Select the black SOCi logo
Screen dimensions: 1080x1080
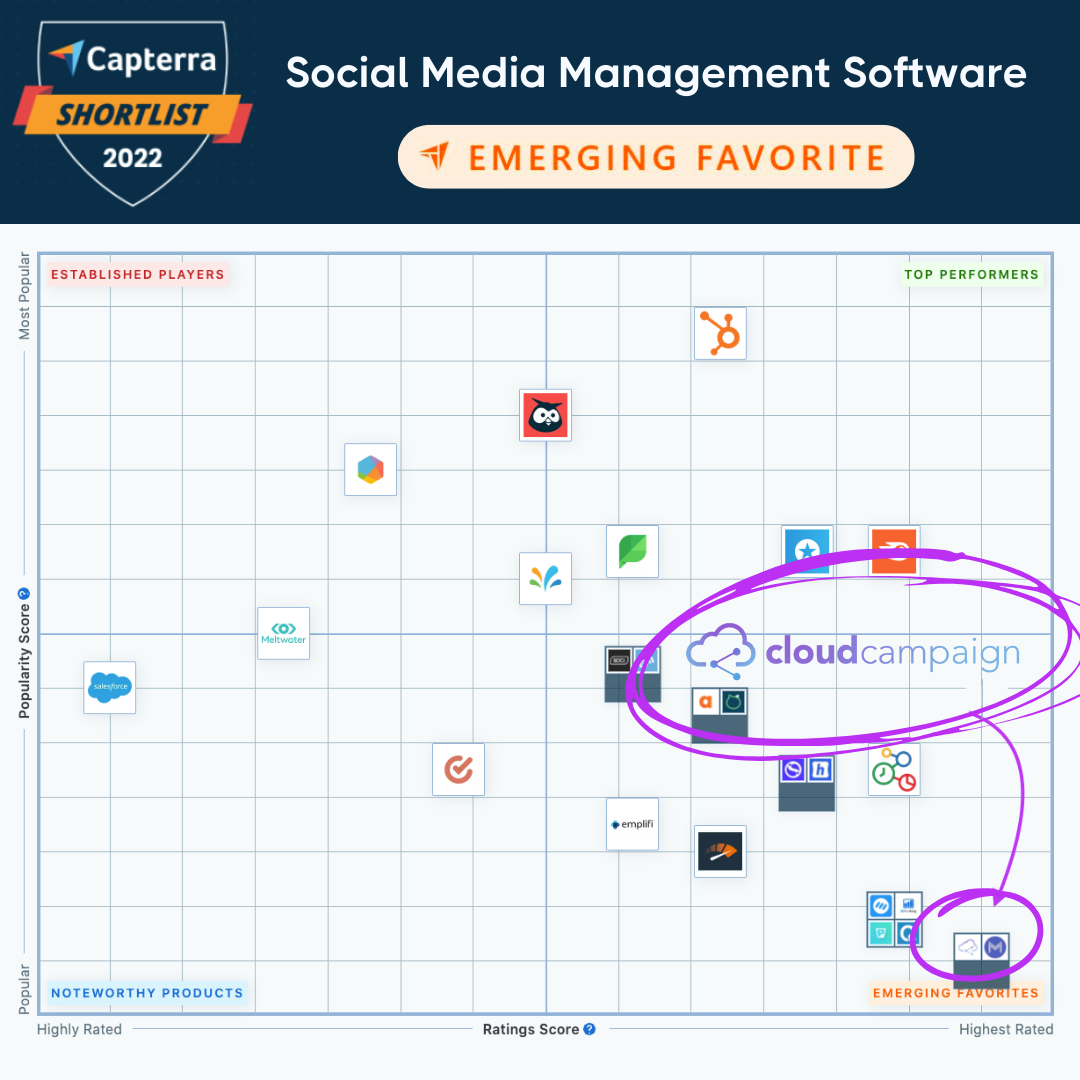point(619,661)
